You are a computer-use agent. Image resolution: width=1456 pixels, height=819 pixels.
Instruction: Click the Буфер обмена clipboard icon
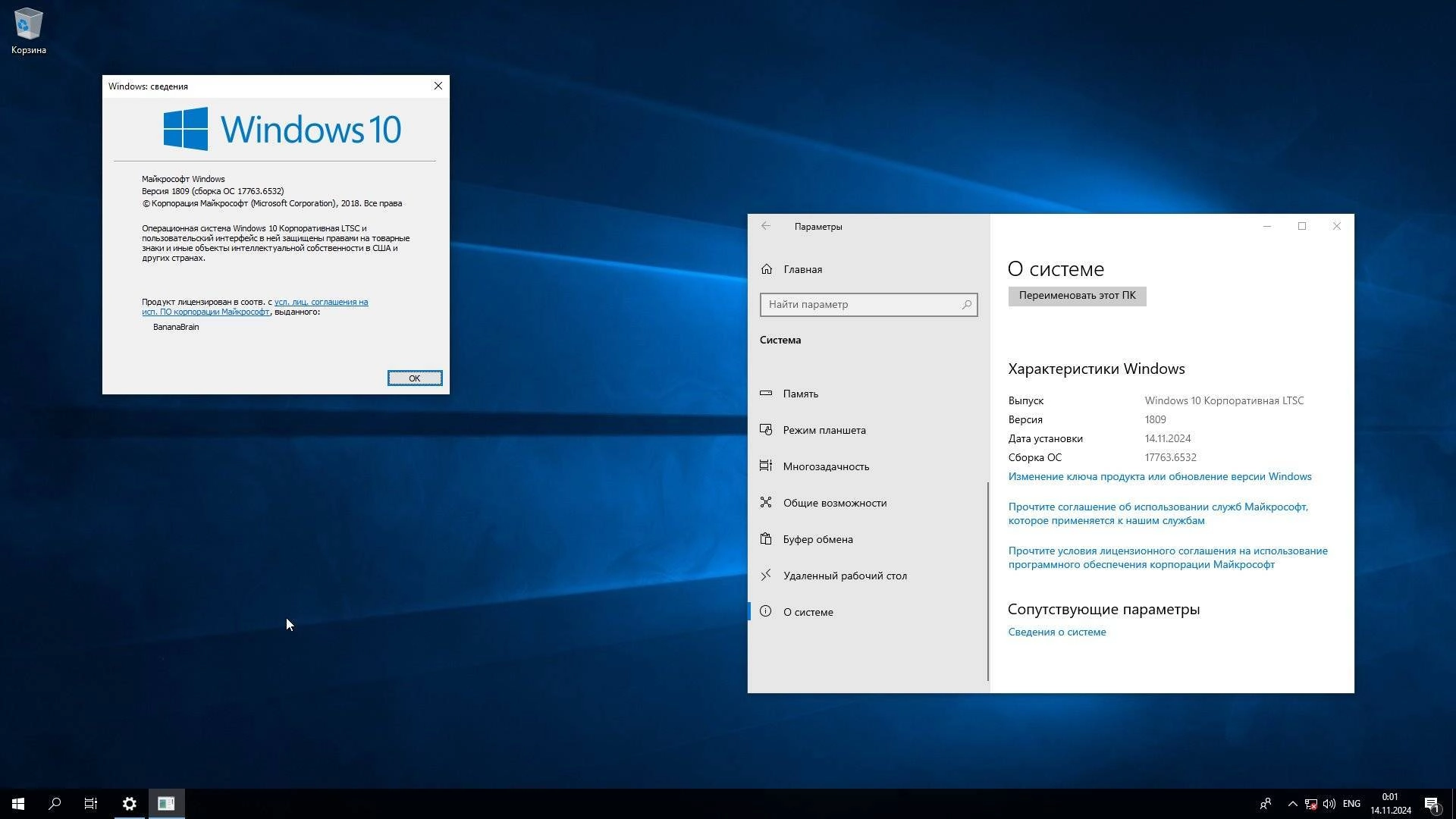click(x=766, y=539)
